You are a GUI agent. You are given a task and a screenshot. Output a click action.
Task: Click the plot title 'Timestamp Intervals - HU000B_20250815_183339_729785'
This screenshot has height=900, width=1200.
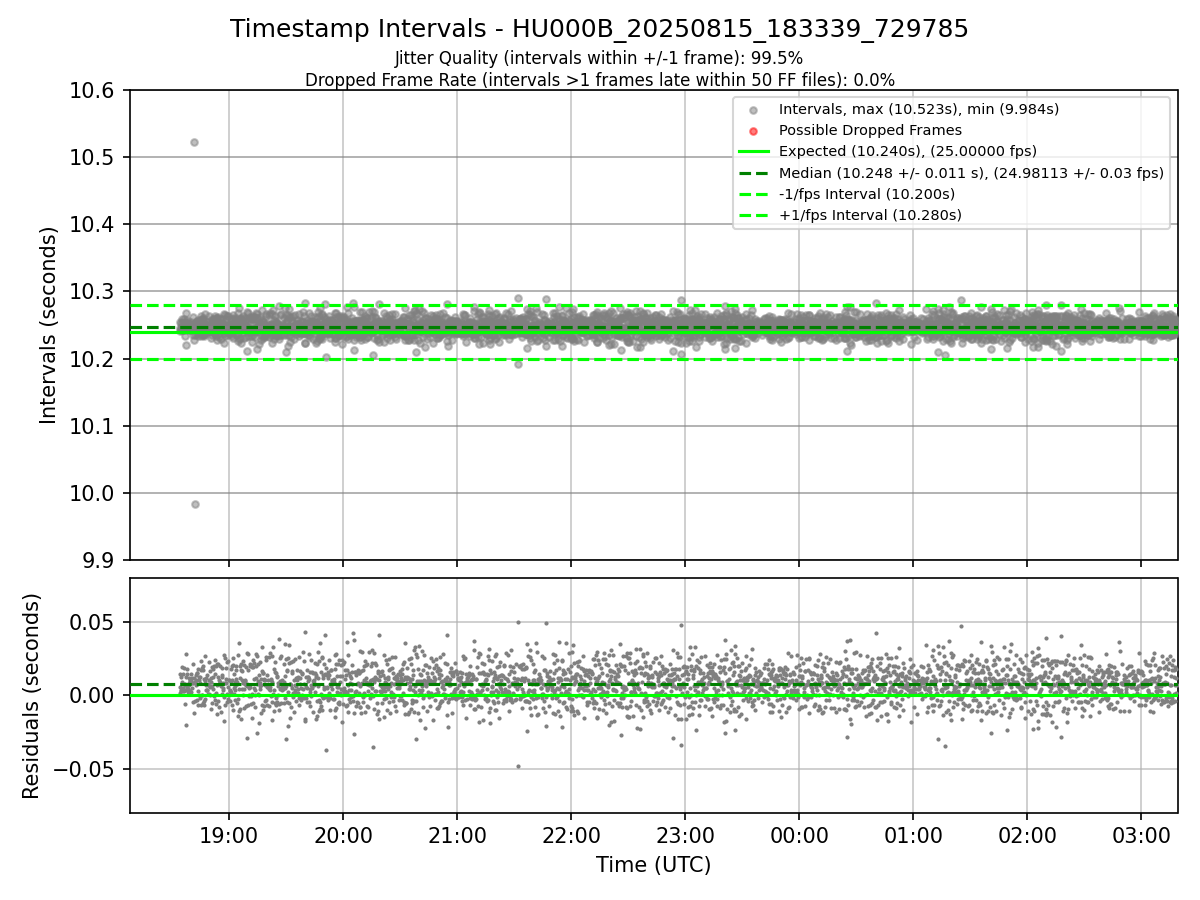point(599,29)
